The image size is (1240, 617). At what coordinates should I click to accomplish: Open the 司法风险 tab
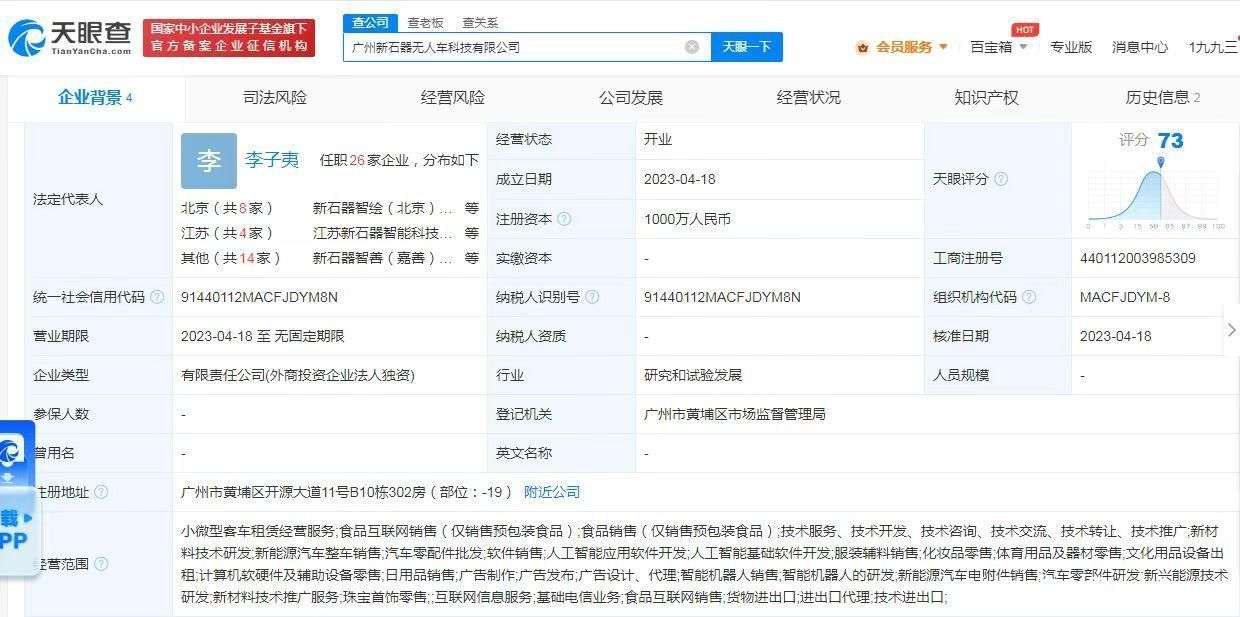pos(275,97)
